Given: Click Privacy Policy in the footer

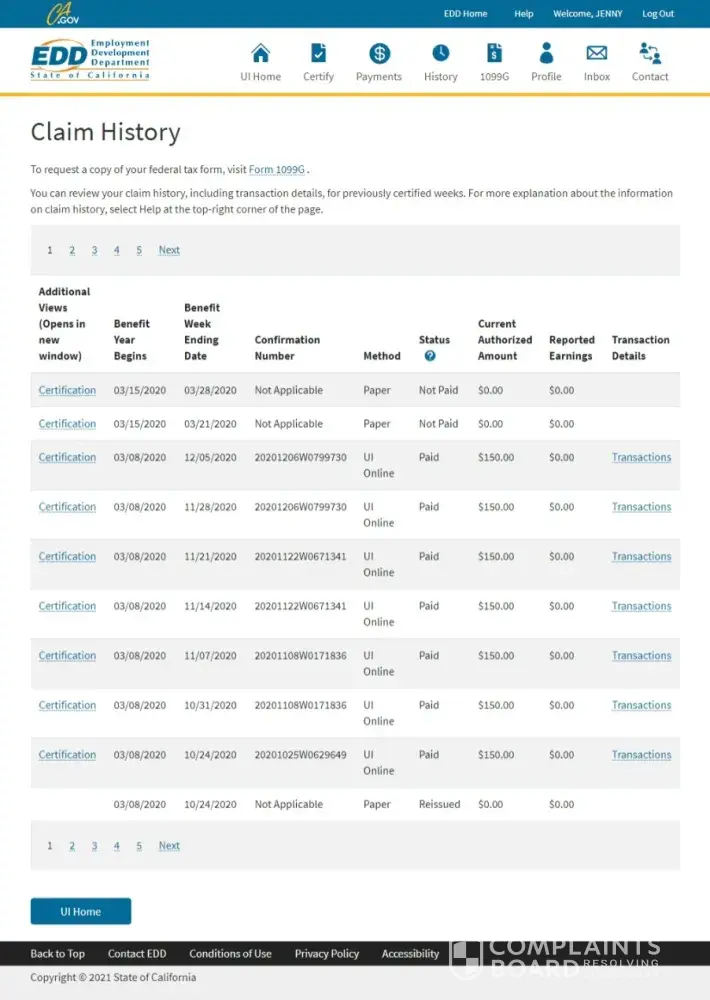Looking at the screenshot, I should pos(326,954).
